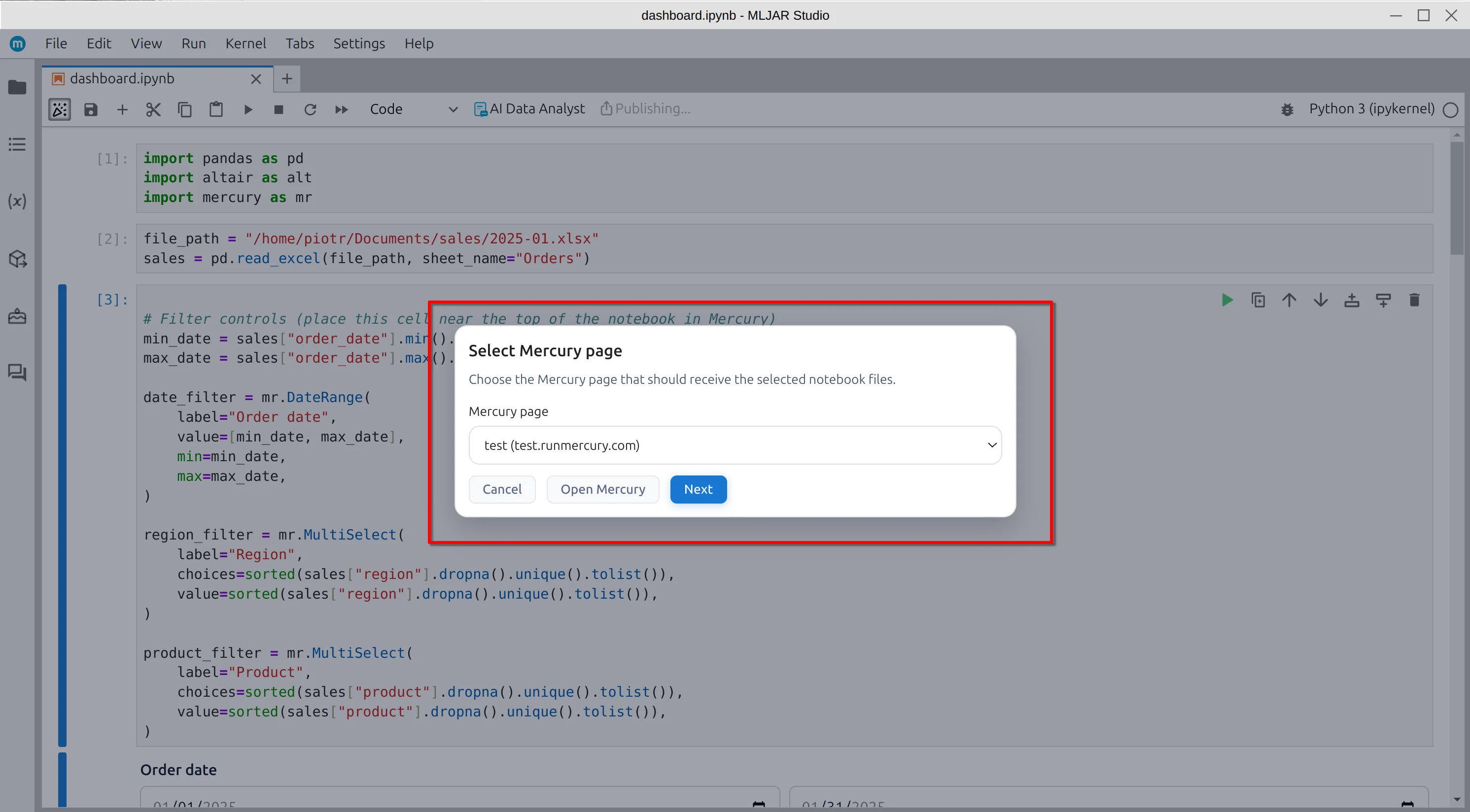Restart the kernel with the refresh icon
Image resolution: width=1470 pixels, height=812 pixels.
(310, 109)
